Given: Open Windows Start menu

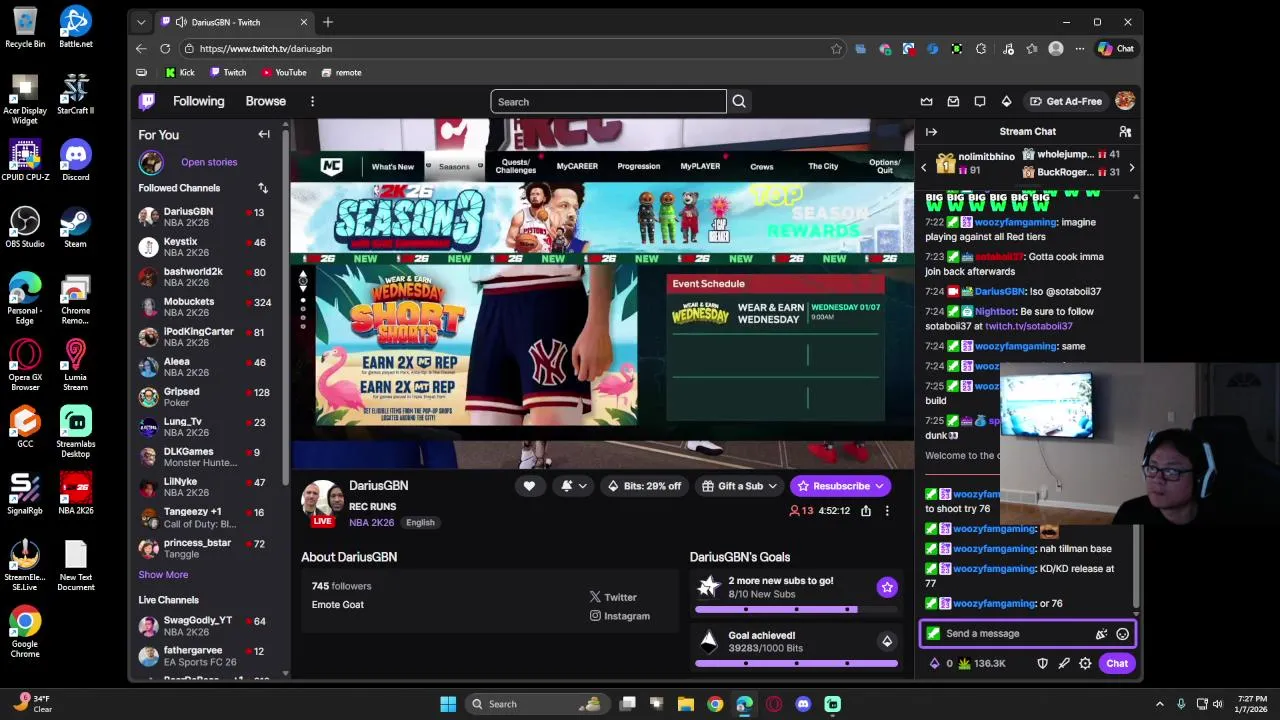Looking at the screenshot, I should (448, 704).
